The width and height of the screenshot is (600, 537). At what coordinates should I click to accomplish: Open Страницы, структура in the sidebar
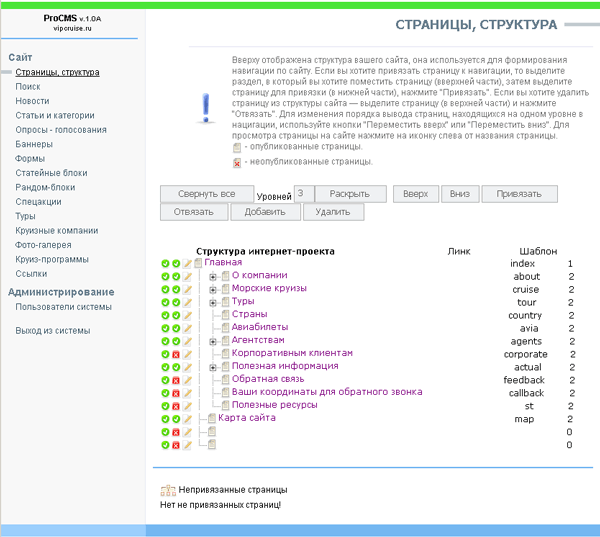coord(57,72)
